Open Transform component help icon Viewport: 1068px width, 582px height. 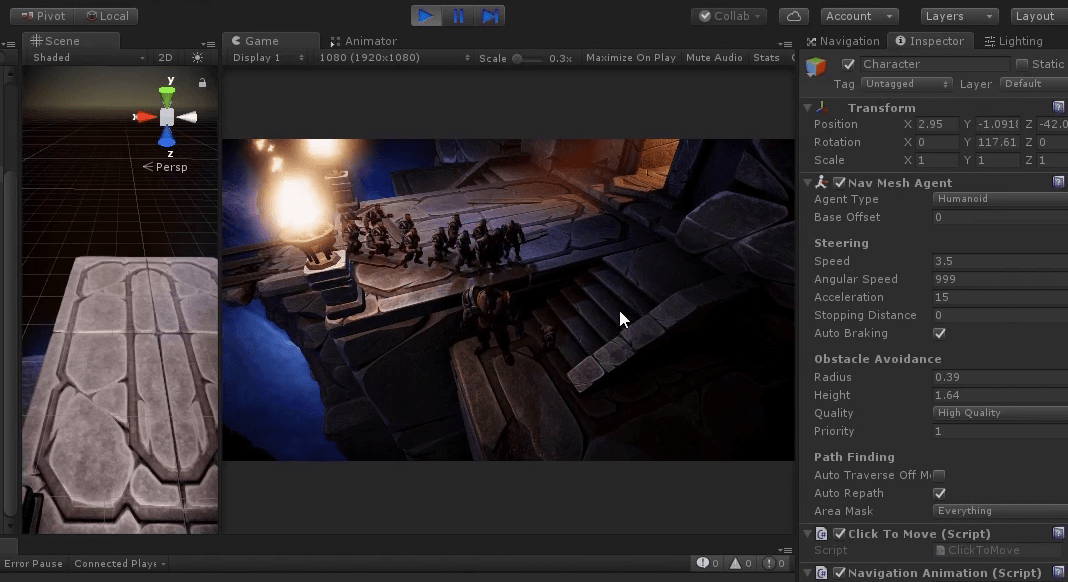1058,107
